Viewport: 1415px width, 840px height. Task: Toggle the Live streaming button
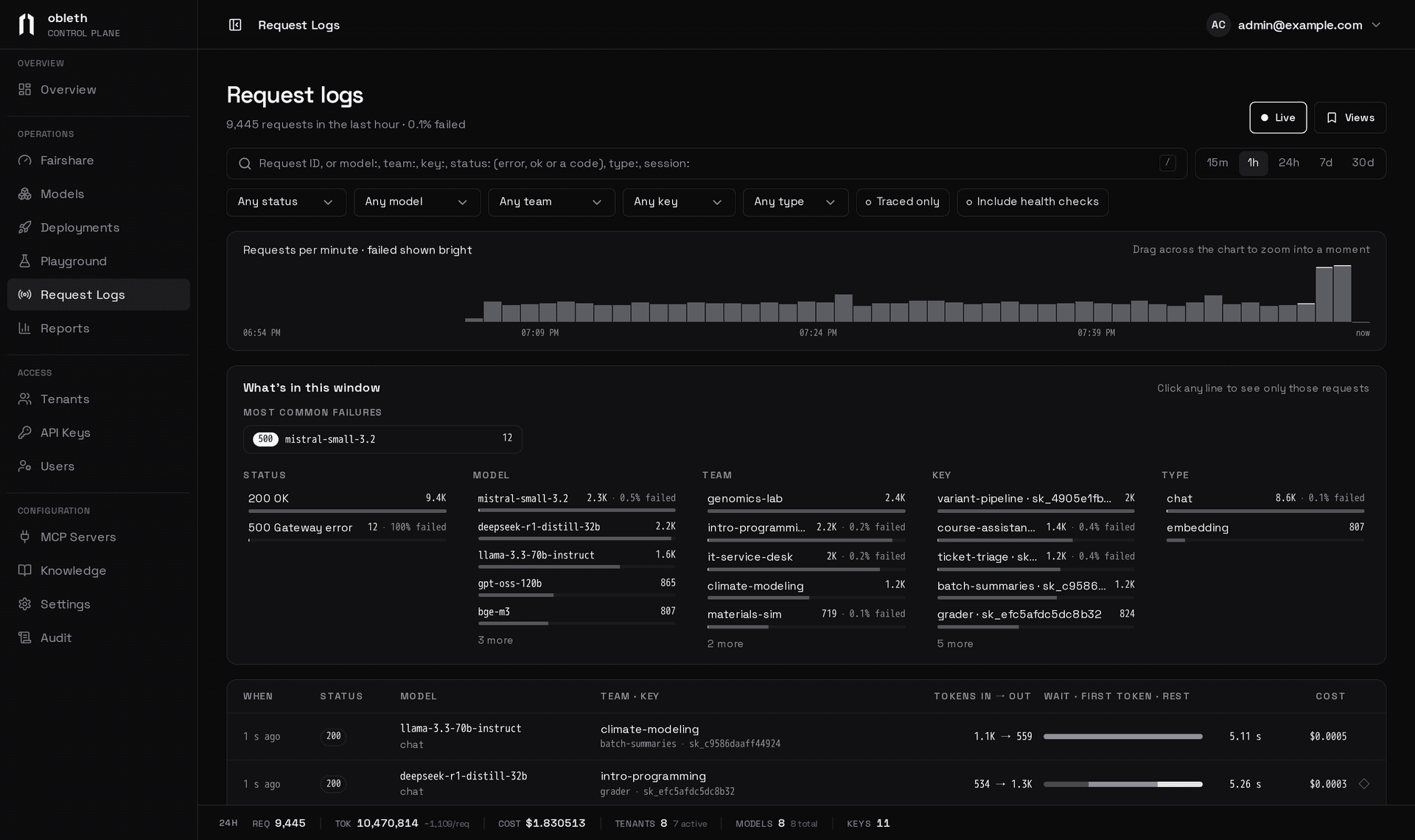[1278, 118]
